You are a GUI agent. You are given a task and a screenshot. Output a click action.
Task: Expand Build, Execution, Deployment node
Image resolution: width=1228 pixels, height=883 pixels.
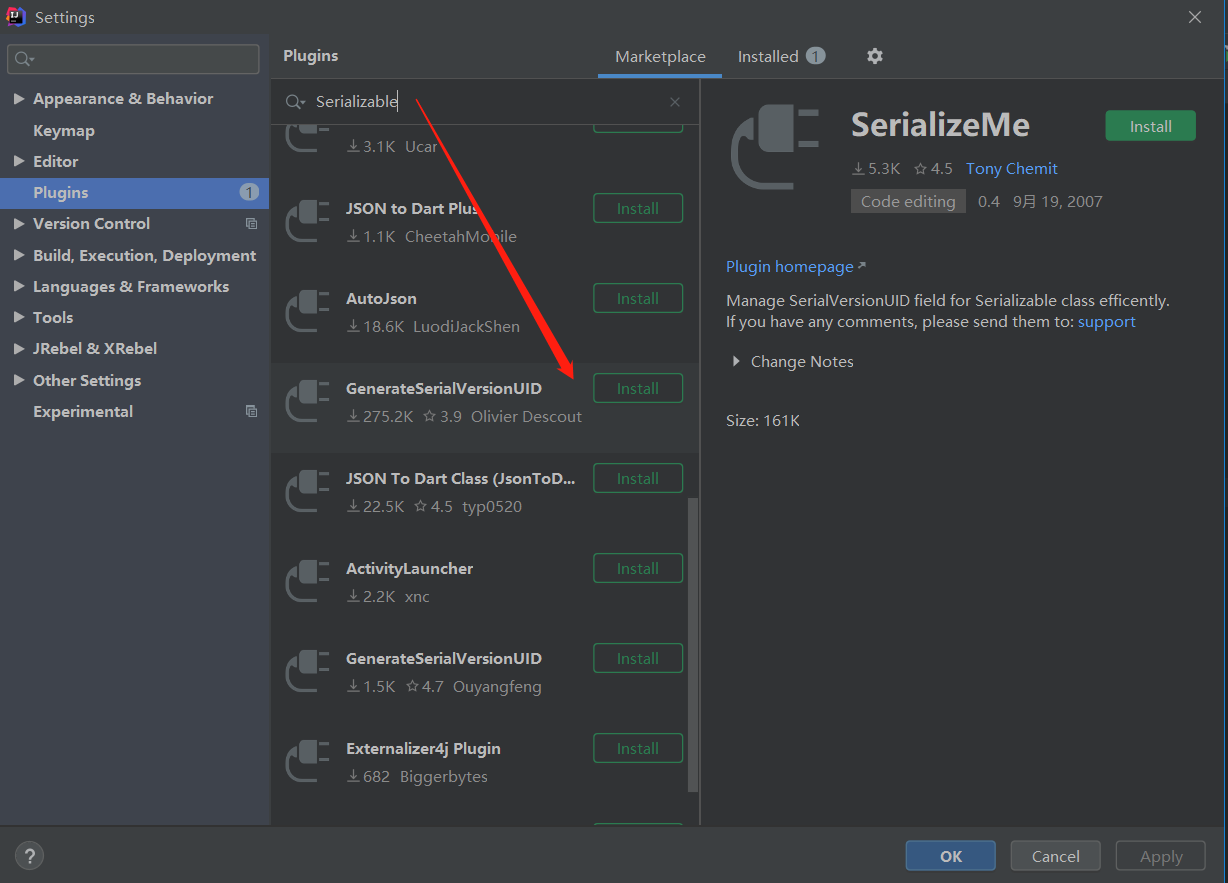[19, 255]
